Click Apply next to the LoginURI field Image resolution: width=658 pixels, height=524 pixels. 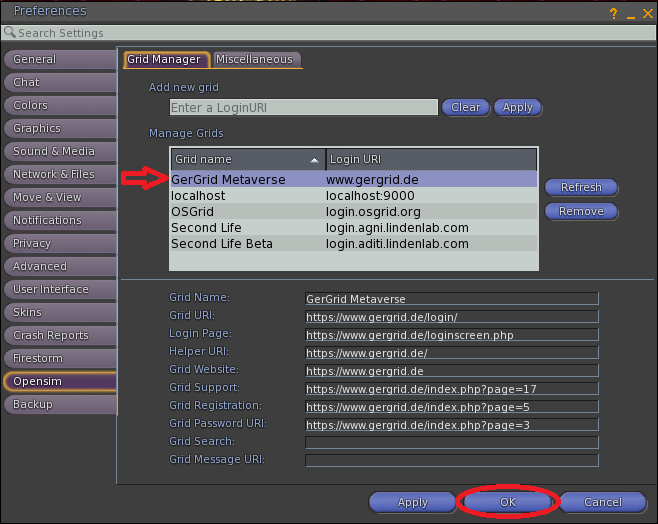click(x=518, y=107)
